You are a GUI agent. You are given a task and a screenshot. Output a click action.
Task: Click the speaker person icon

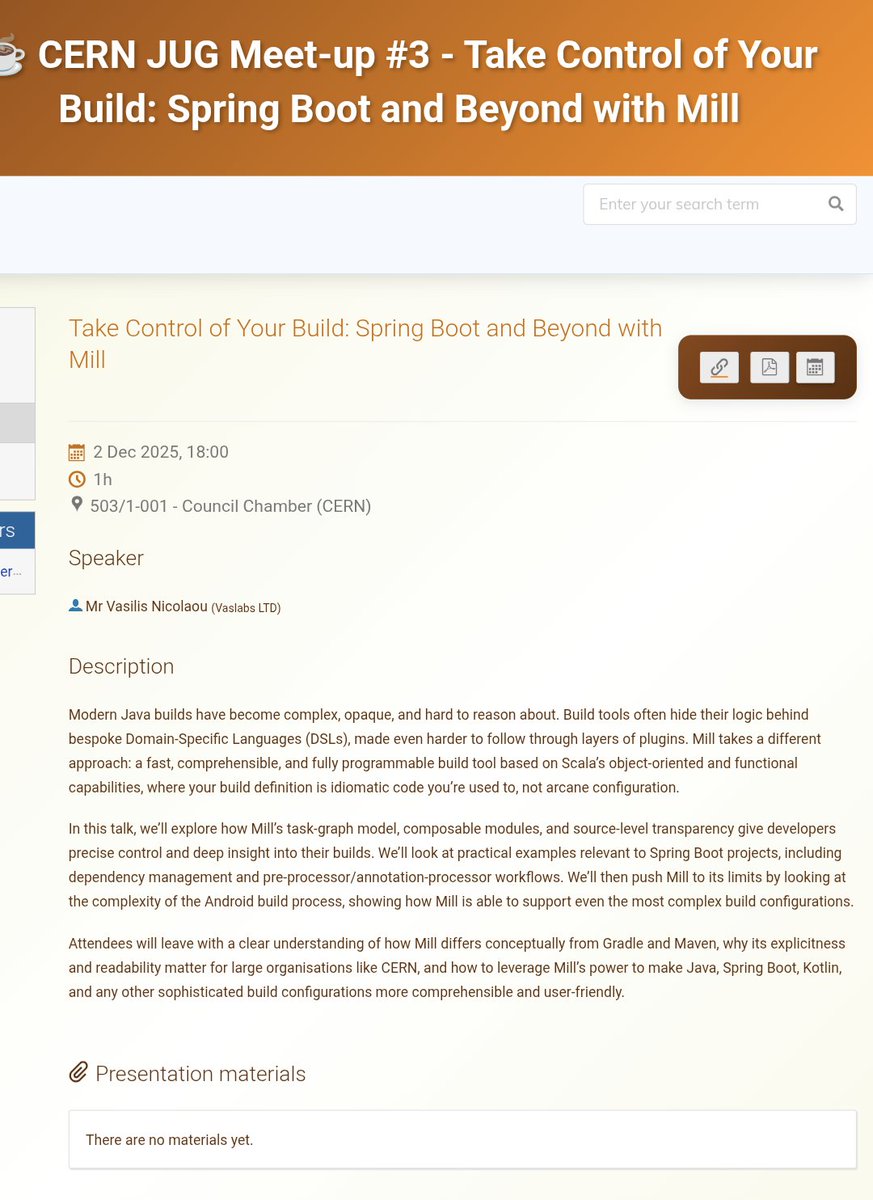click(x=75, y=606)
